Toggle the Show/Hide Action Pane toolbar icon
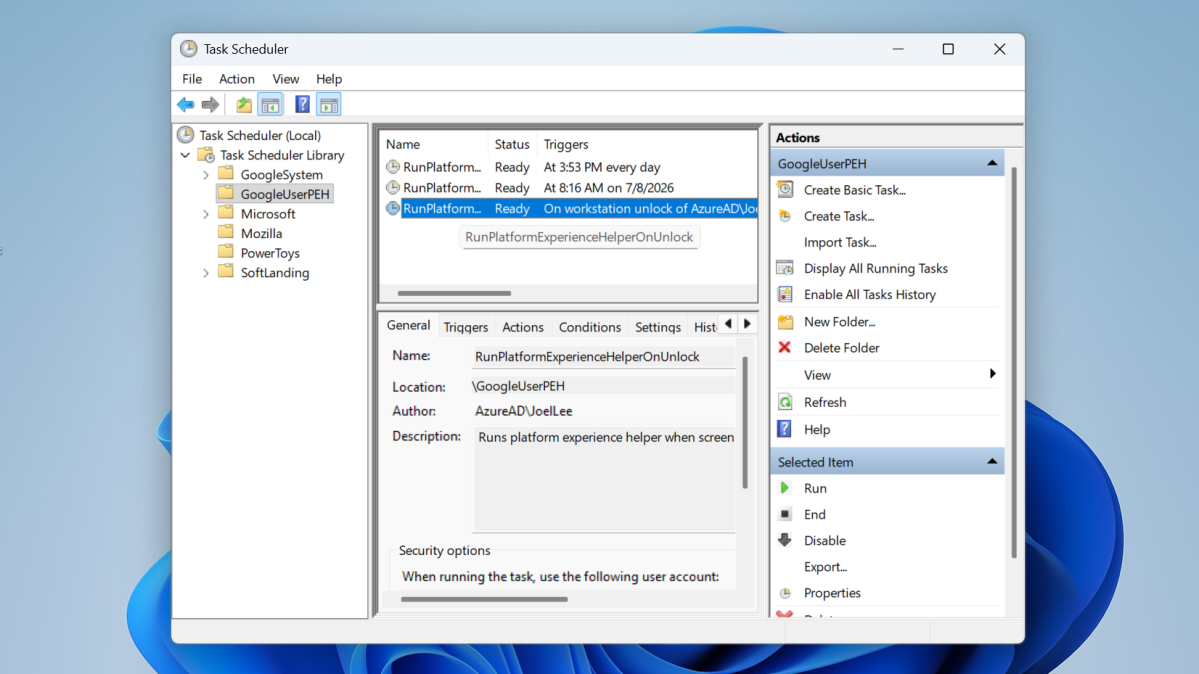 pyautogui.click(x=329, y=105)
